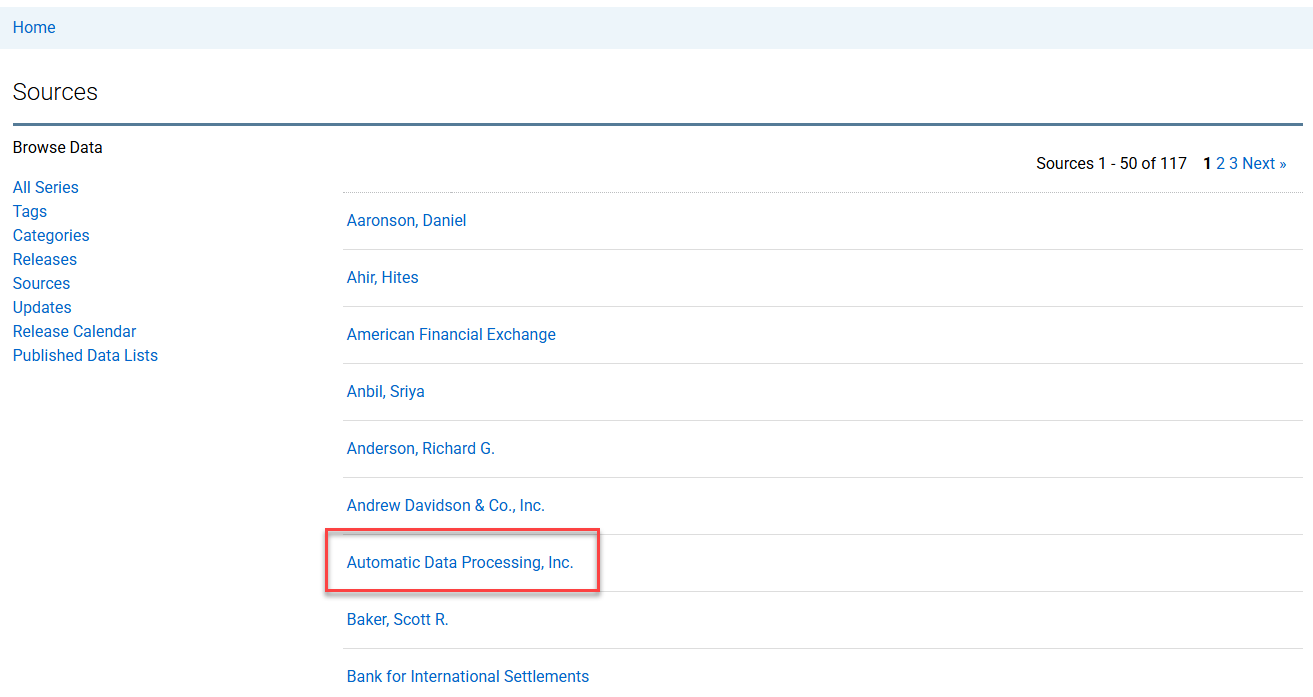Open American Financial Exchange source
The image size is (1313, 697).
click(x=451, y=335)
